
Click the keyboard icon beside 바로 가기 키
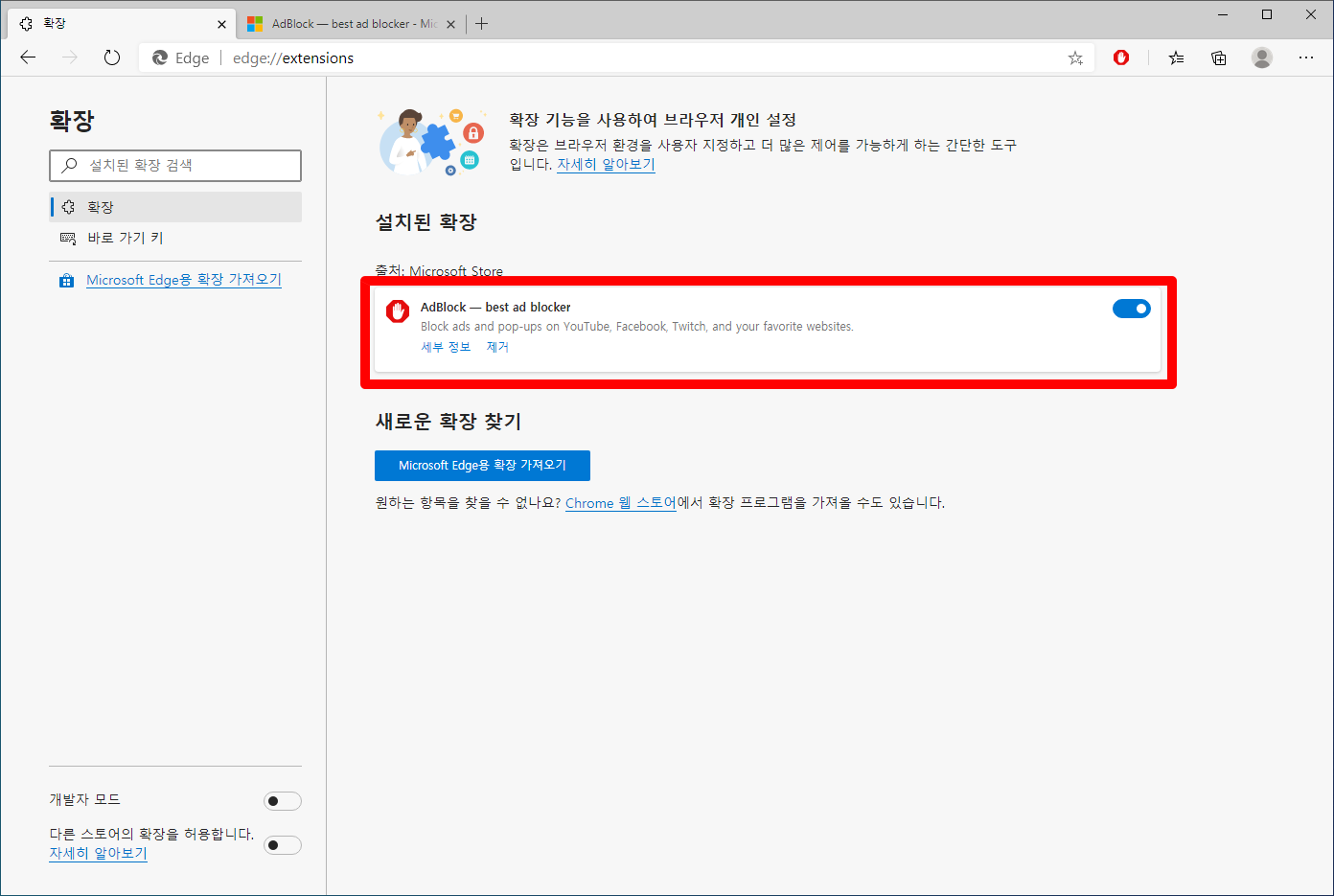click(x=68, y=239)
